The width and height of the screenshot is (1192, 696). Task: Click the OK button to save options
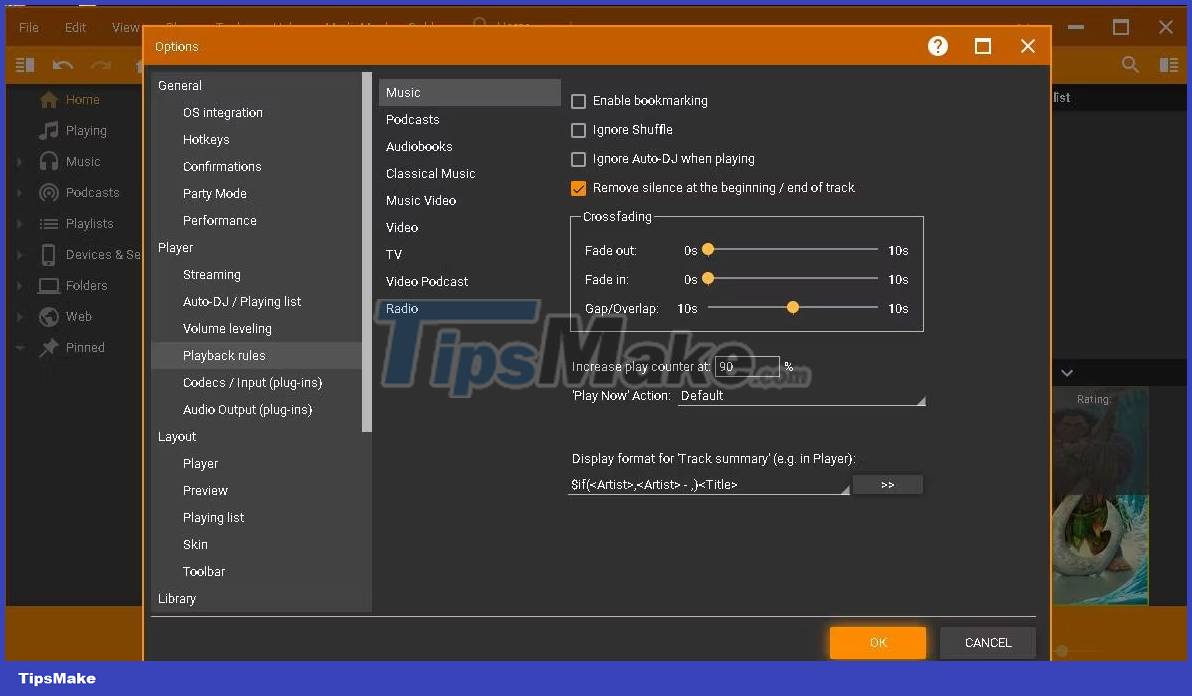[x=877, y=642]
